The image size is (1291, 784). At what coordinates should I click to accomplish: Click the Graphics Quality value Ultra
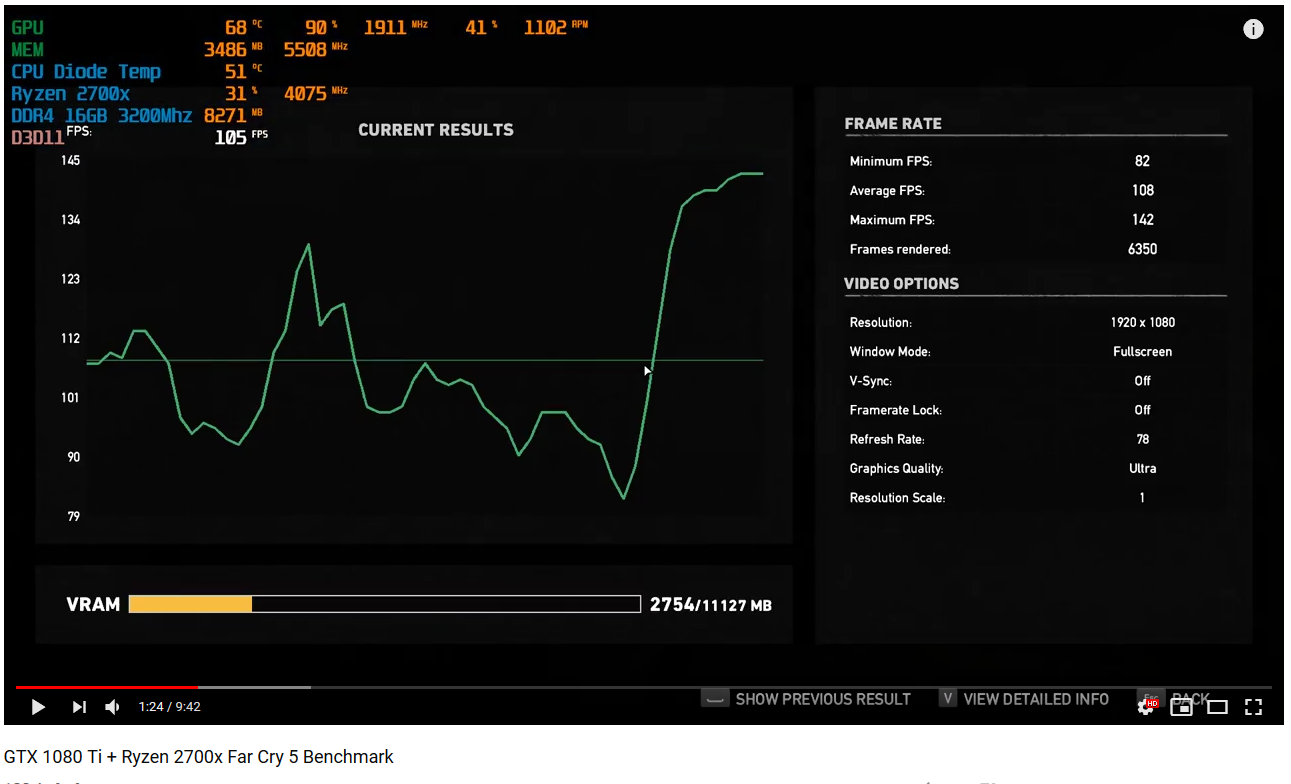click(1142, 468)
